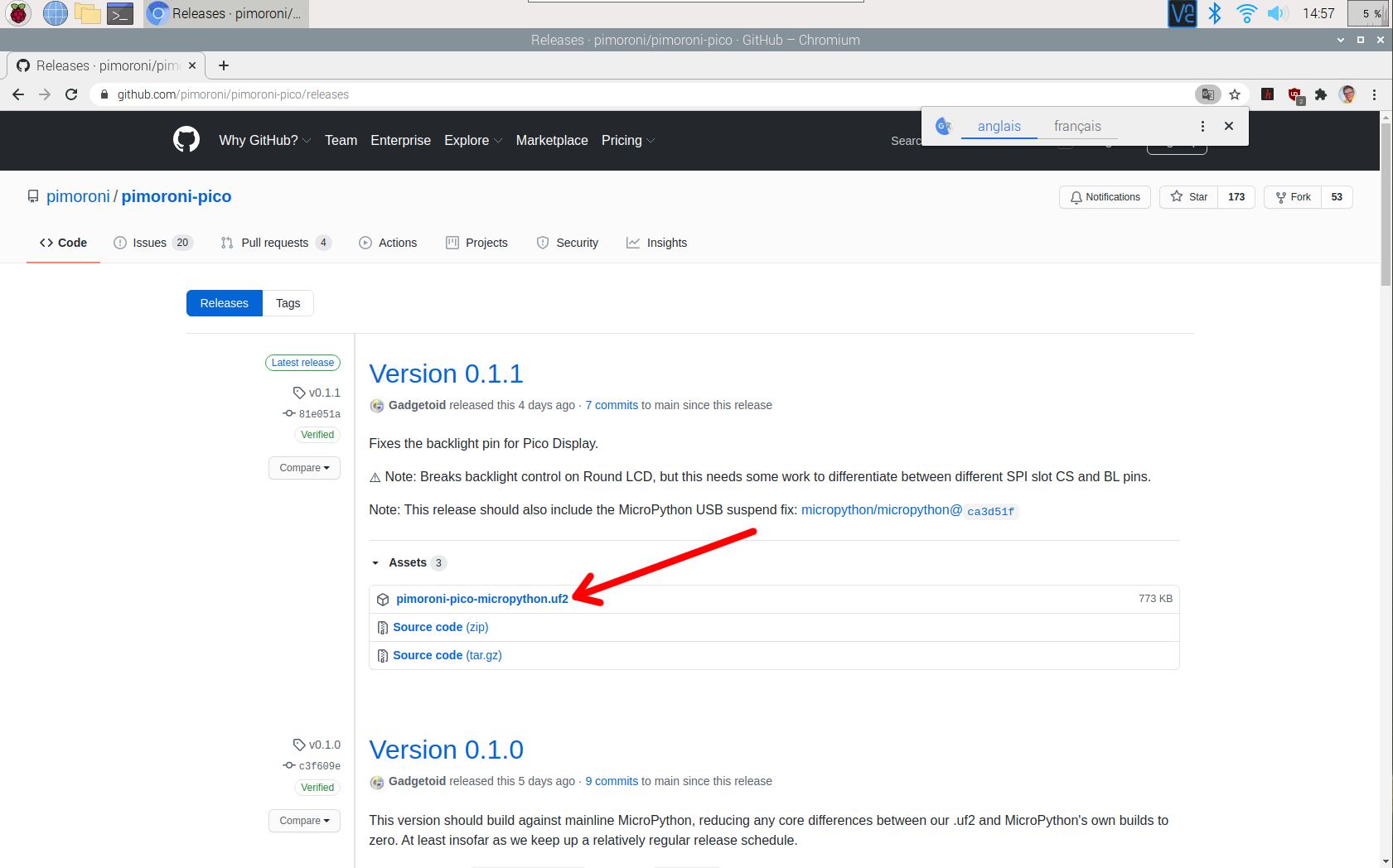Launch web browser from taskbar globe icon

pos(56,13)
